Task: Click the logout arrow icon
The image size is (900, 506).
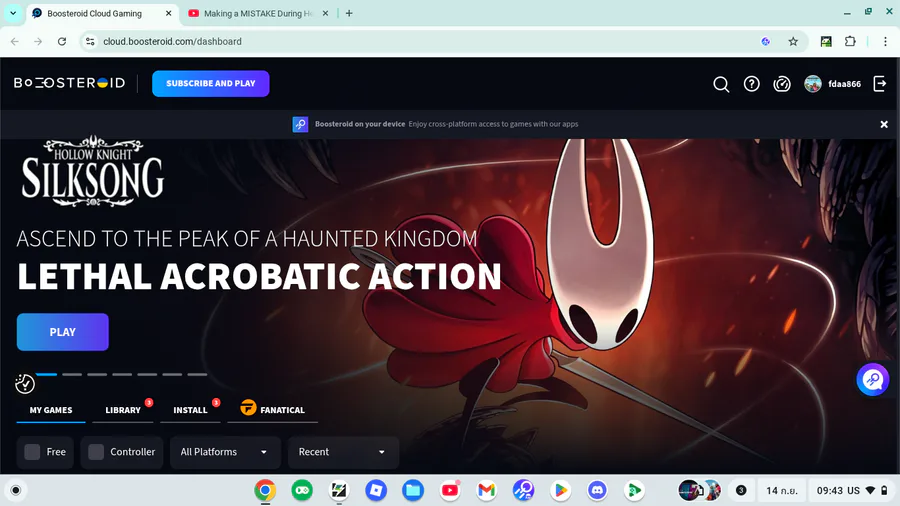Action: tap(880, 84)
